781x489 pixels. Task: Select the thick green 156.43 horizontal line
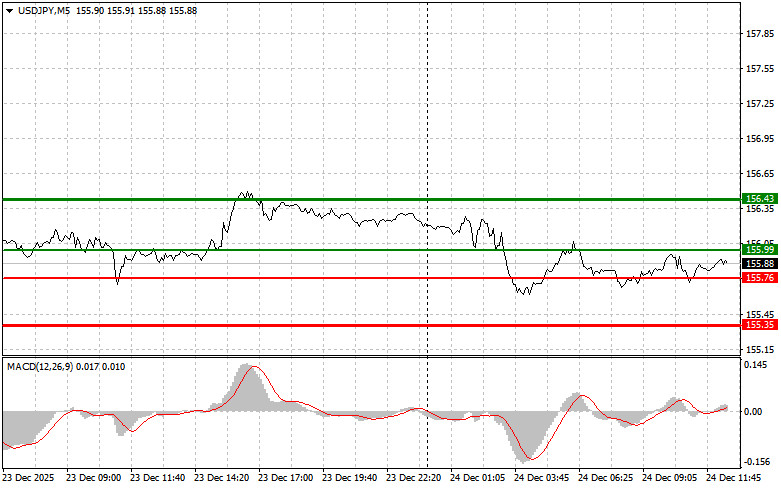372,200
